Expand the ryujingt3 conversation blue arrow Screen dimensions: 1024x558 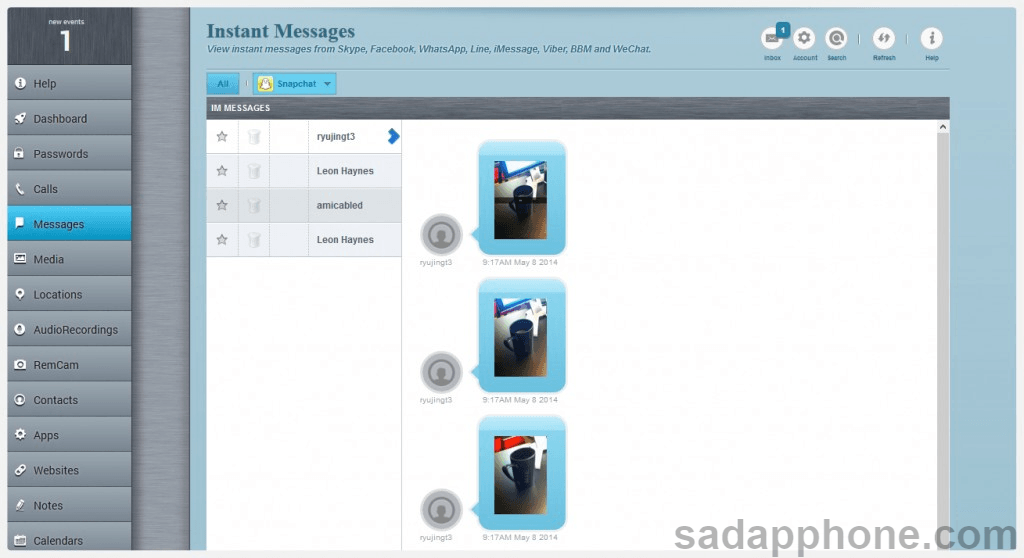(x=393, y=136)
